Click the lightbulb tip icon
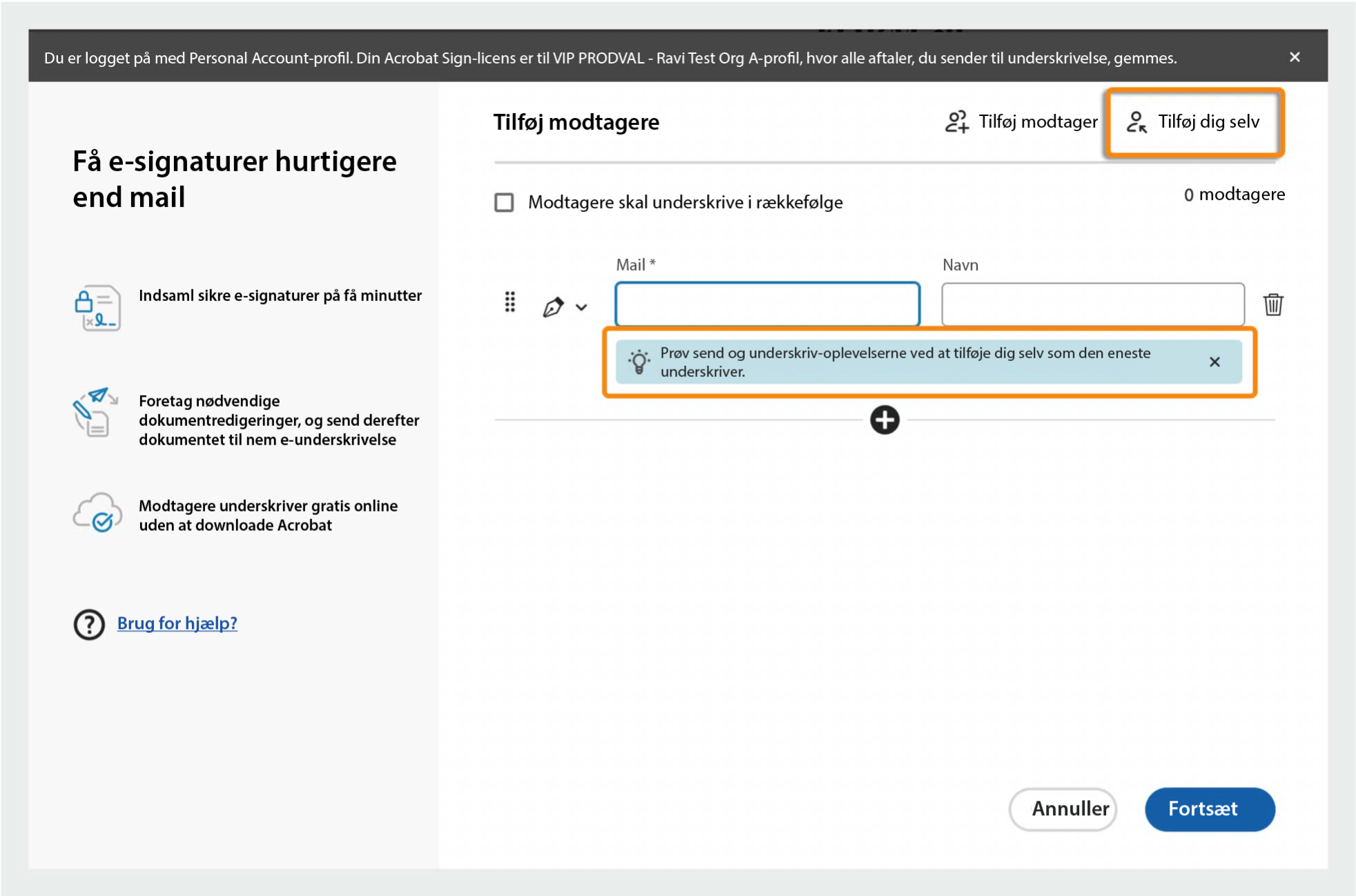 [639, 362]
